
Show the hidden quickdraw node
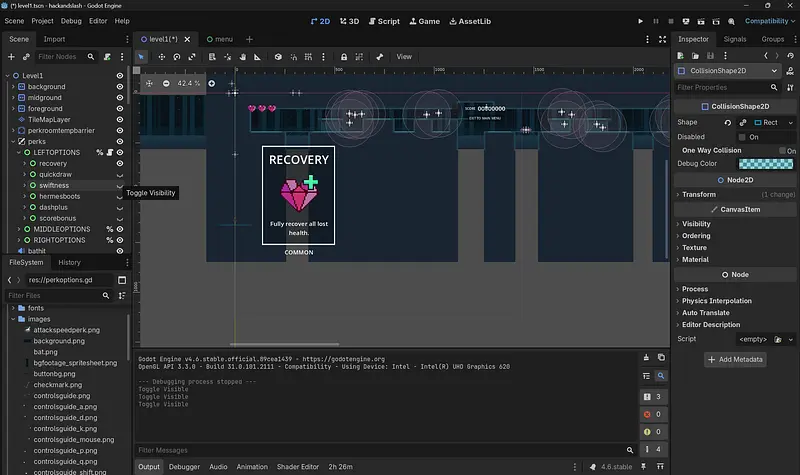(x=120, y=174)
